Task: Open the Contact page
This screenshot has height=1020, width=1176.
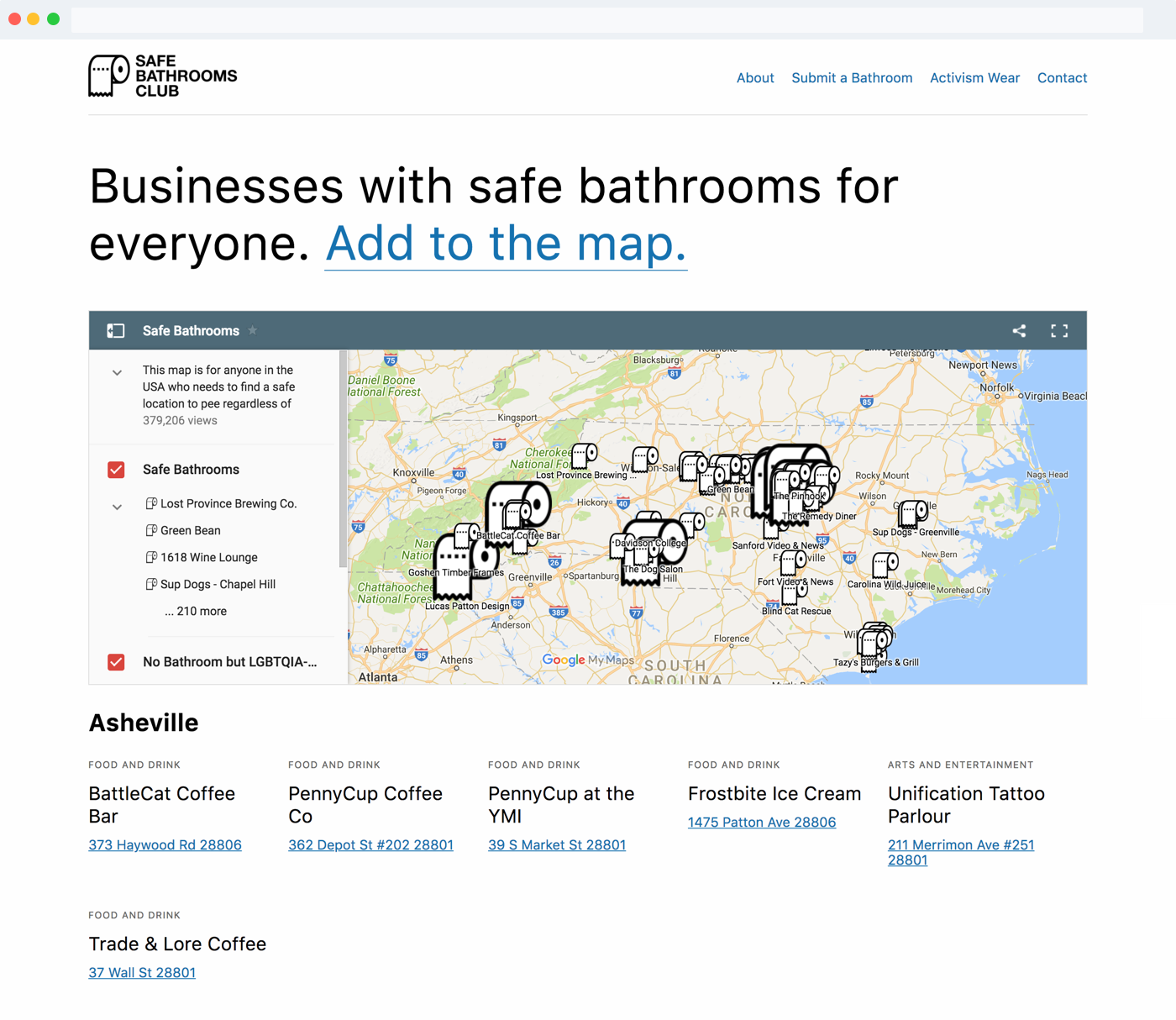Action: point(1062,78)
